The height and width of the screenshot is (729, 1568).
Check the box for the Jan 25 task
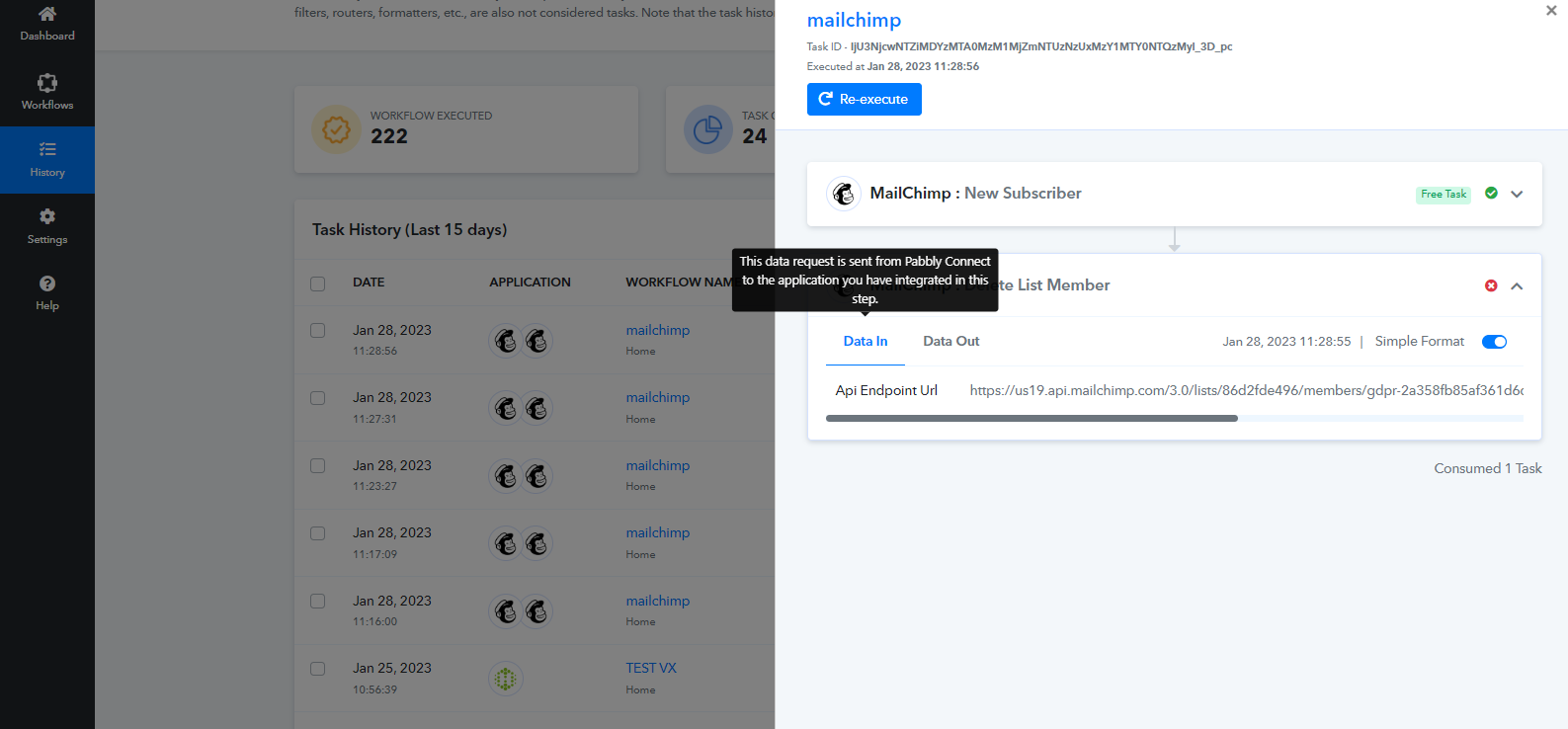click(x=317, y=669)
